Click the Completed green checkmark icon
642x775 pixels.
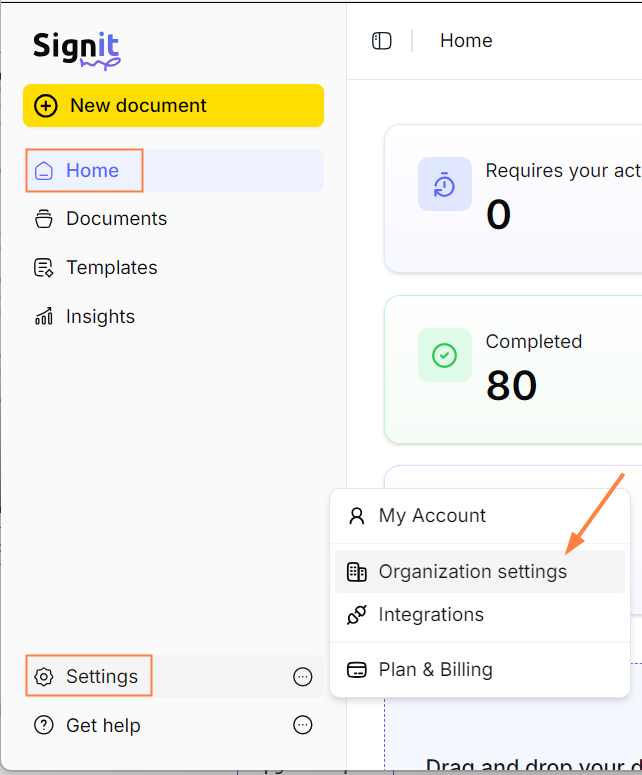(444, 355)
